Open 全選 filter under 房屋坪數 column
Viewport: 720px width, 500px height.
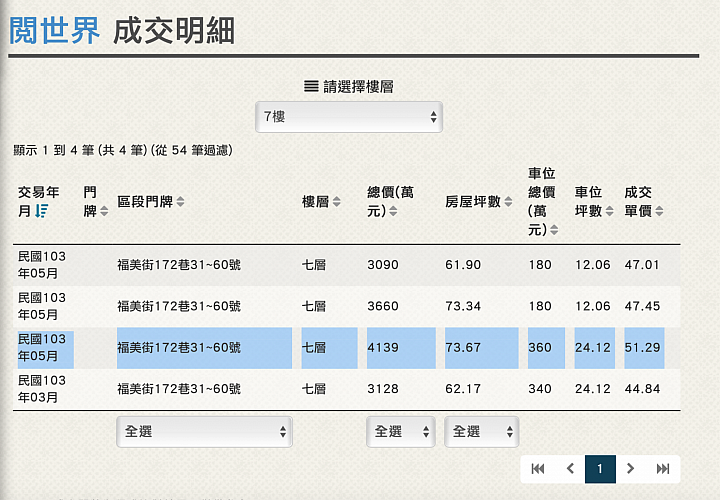tap(481, 432)
